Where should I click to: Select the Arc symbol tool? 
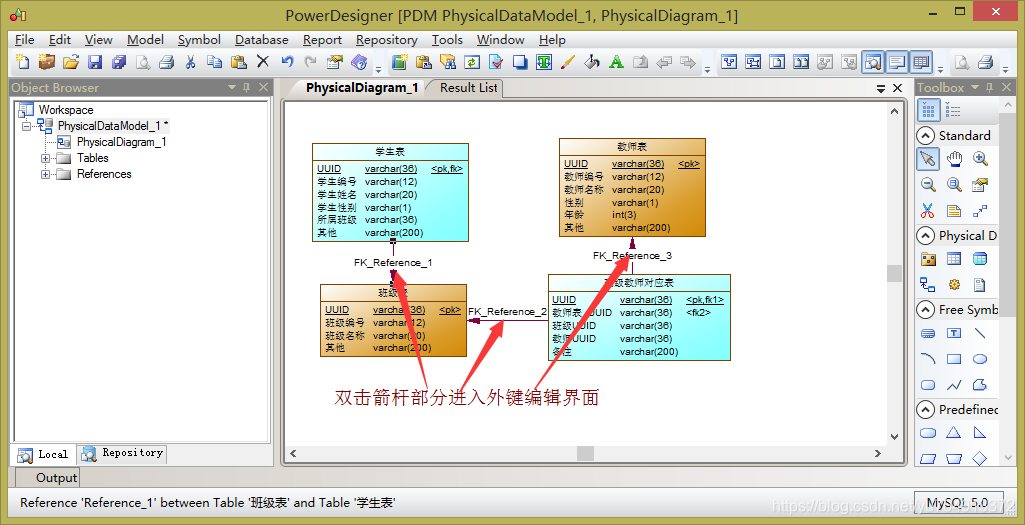click(x=928, y=359)
